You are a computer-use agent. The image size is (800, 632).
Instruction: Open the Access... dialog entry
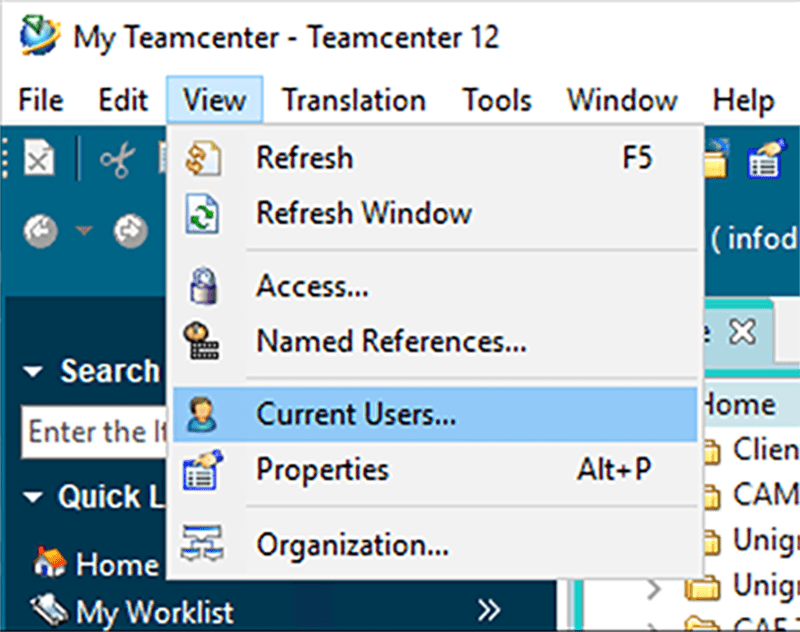pos(435,286)
